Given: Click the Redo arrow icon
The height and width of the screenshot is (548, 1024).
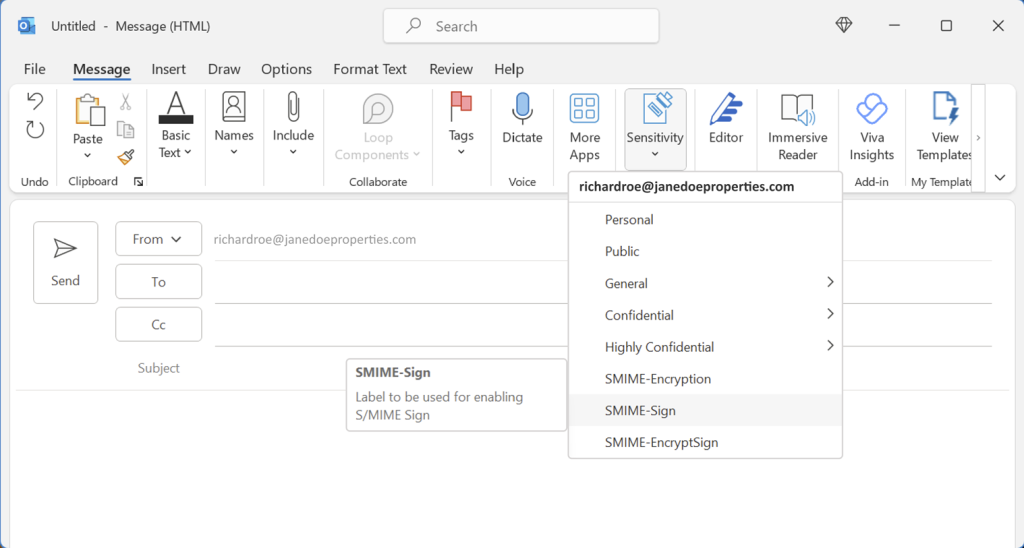Looking at the screenshot, I should click(x=35, y=129).
